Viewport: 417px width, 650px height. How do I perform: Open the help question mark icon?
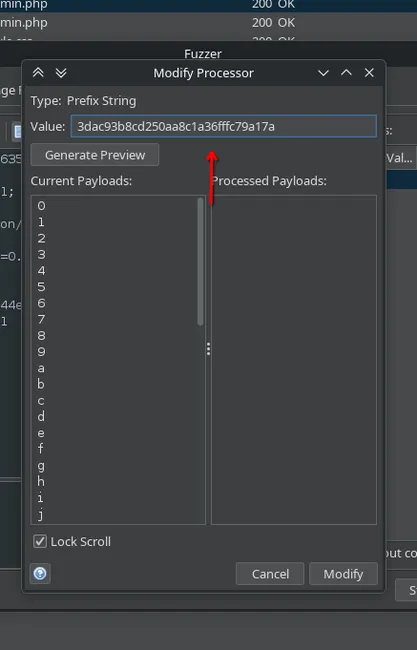pyautogui.click(x=40, y=574)
